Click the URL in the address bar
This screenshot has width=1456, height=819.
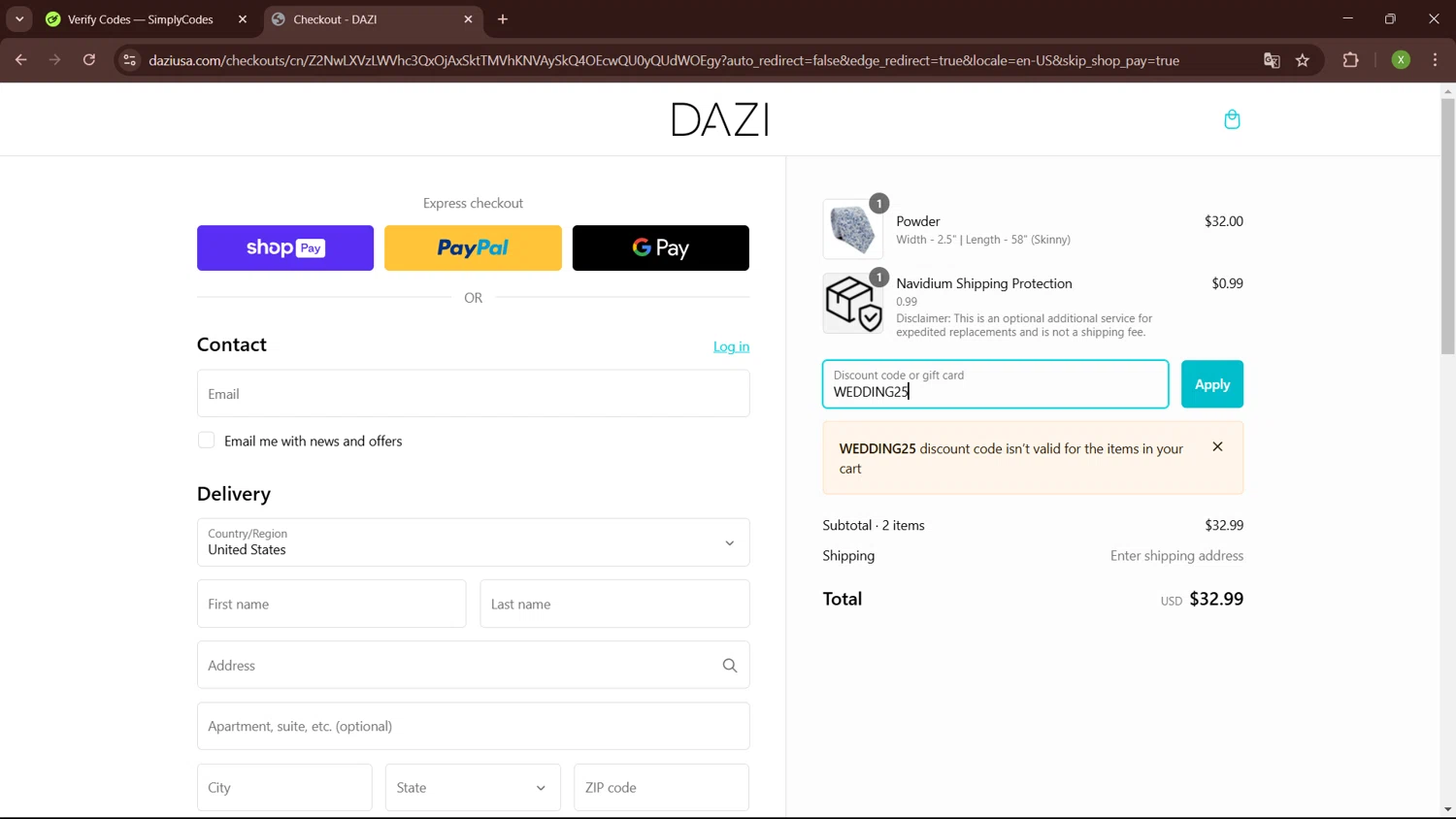(x=664, y=60)
